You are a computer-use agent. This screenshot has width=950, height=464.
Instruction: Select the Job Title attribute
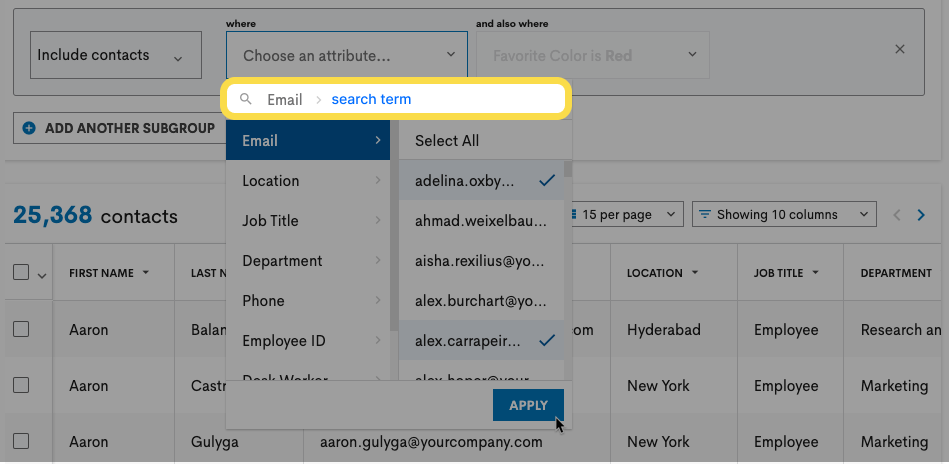tap(308, 220)
